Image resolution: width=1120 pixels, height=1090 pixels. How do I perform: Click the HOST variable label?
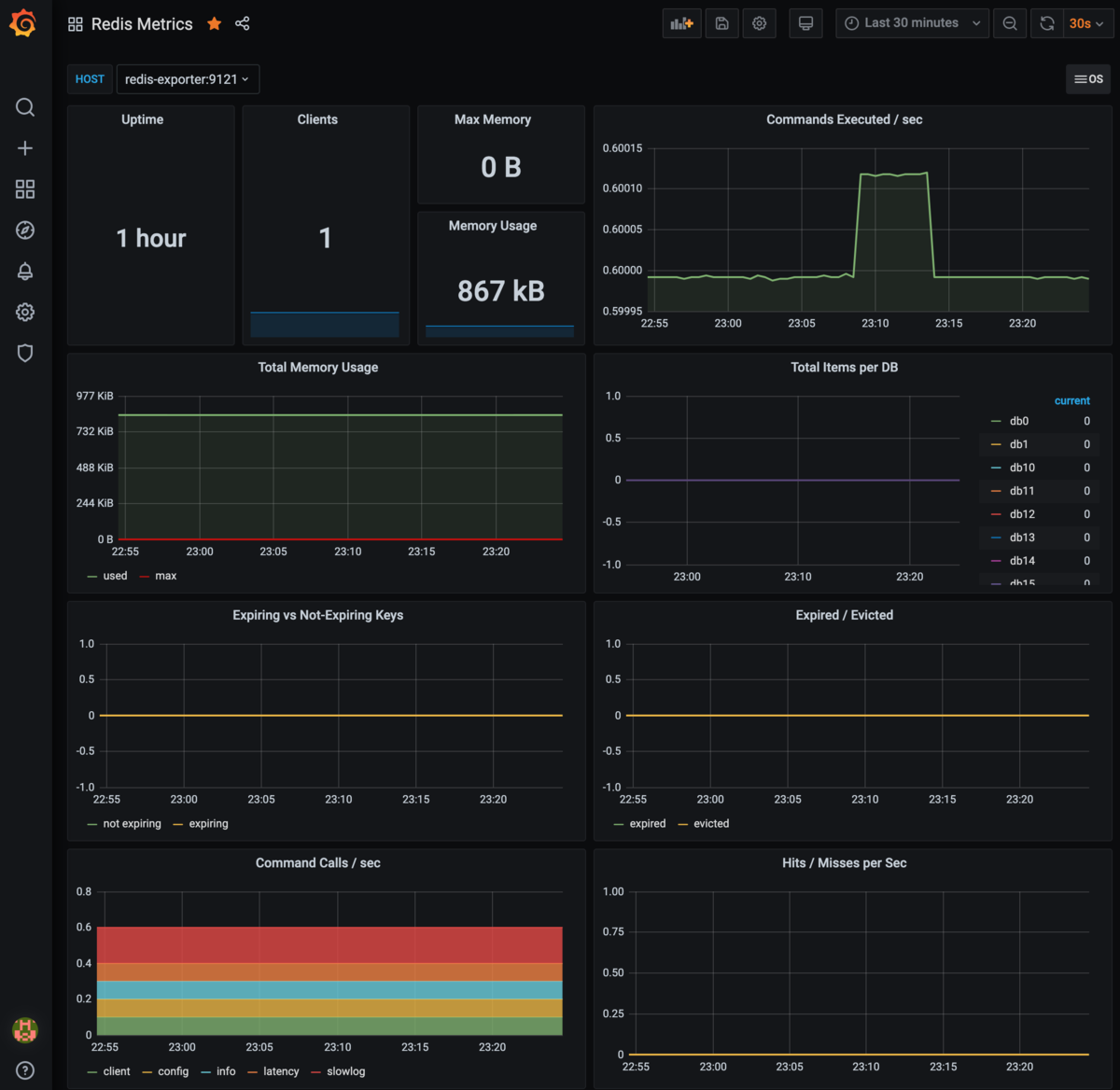pyautogui.click(x=90, y=79)
